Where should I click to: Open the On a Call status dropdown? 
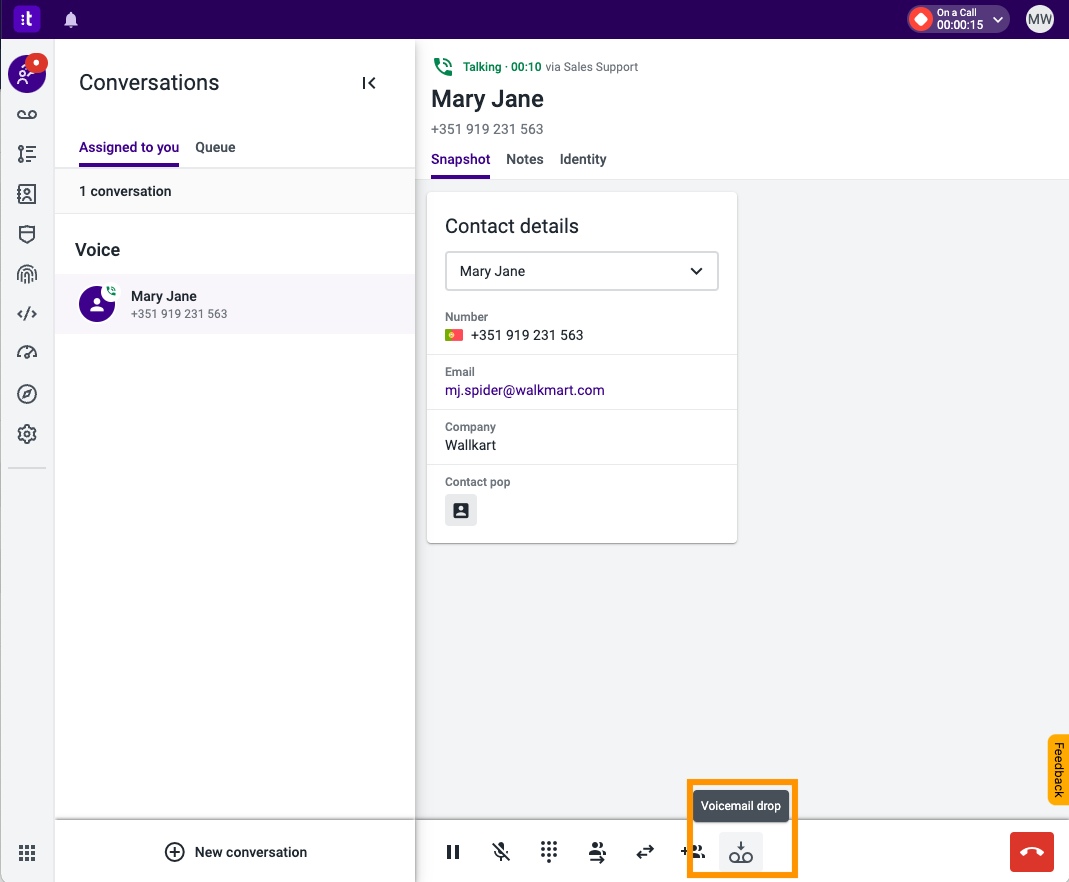958,19
